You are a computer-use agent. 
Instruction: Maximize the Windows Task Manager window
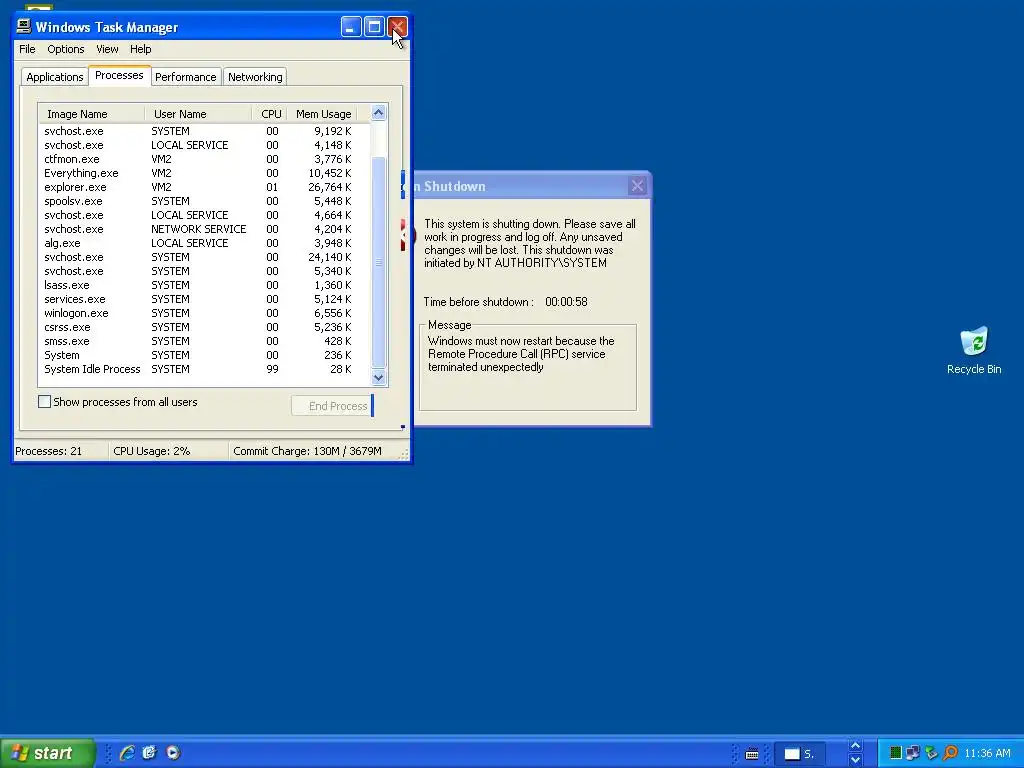[x=374, y=27]
